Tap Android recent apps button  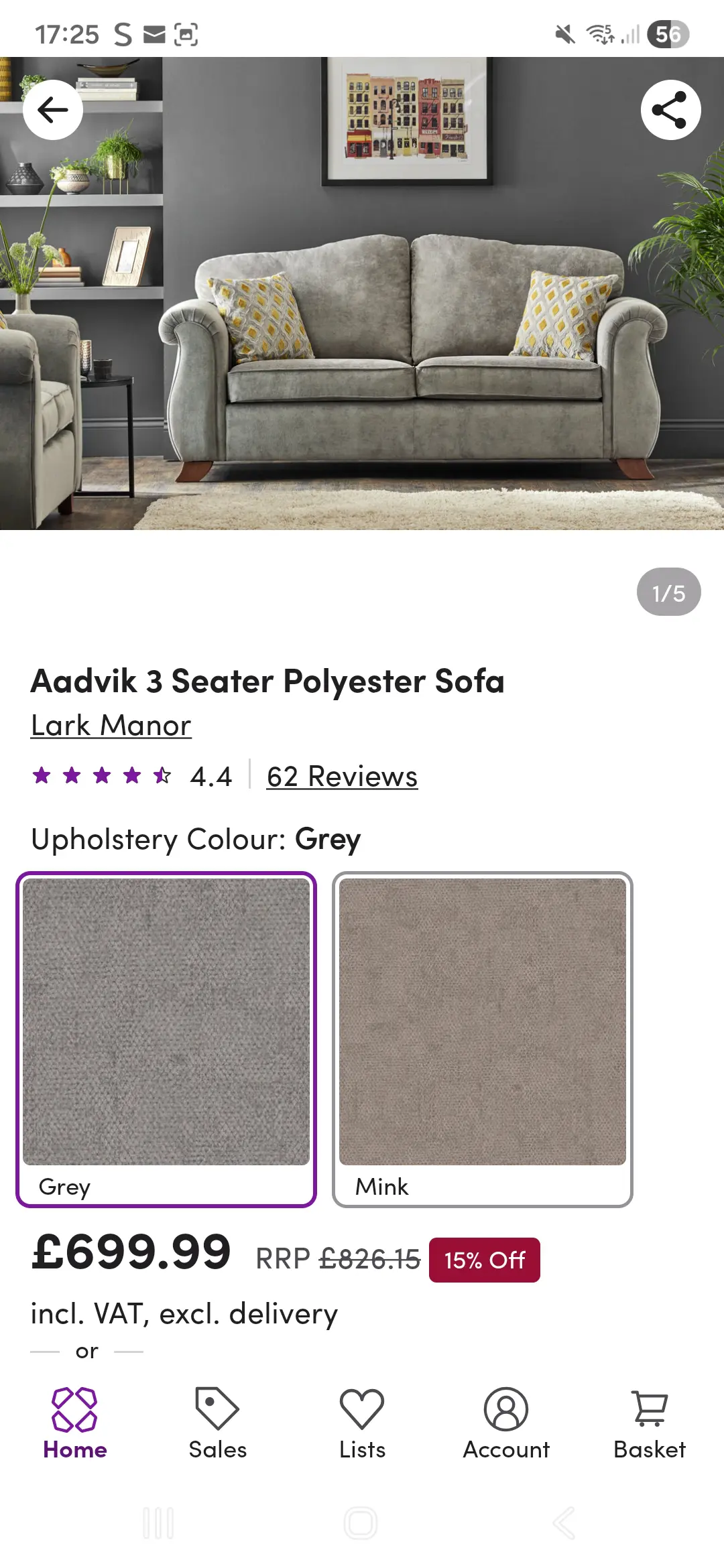(x=159, y=1523)
